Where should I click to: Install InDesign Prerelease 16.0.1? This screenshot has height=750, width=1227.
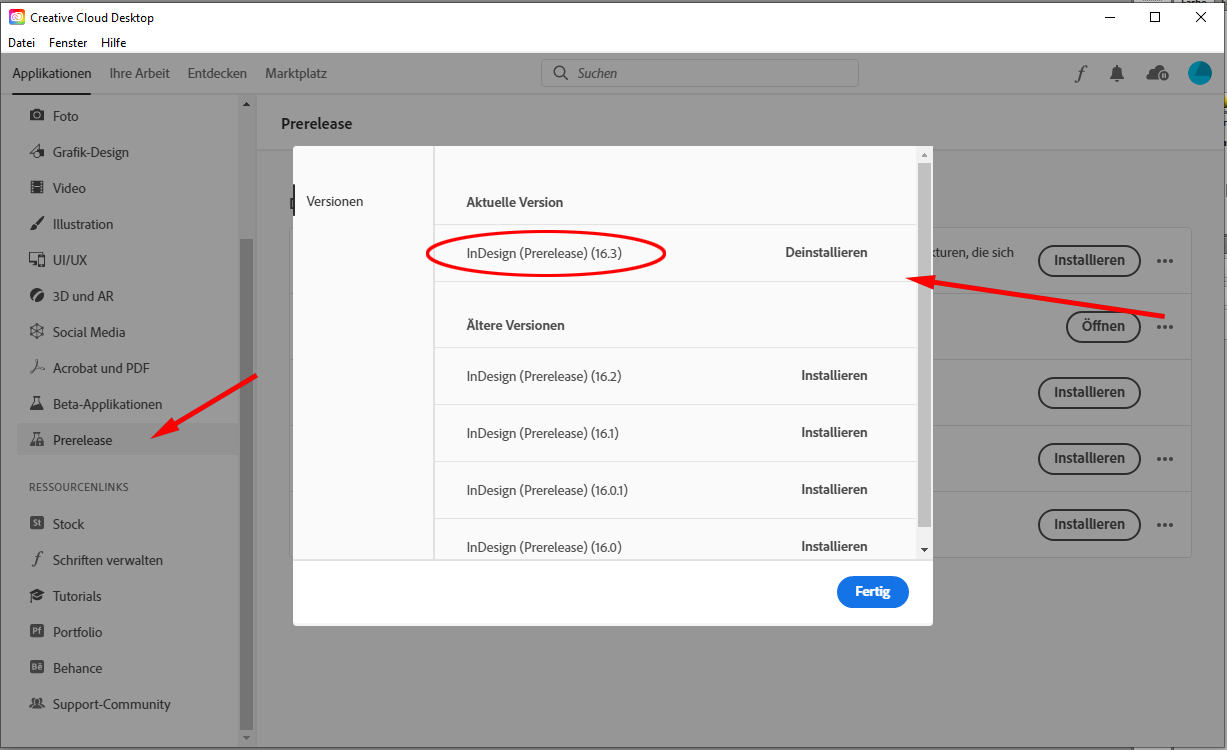tap(834, 489)
